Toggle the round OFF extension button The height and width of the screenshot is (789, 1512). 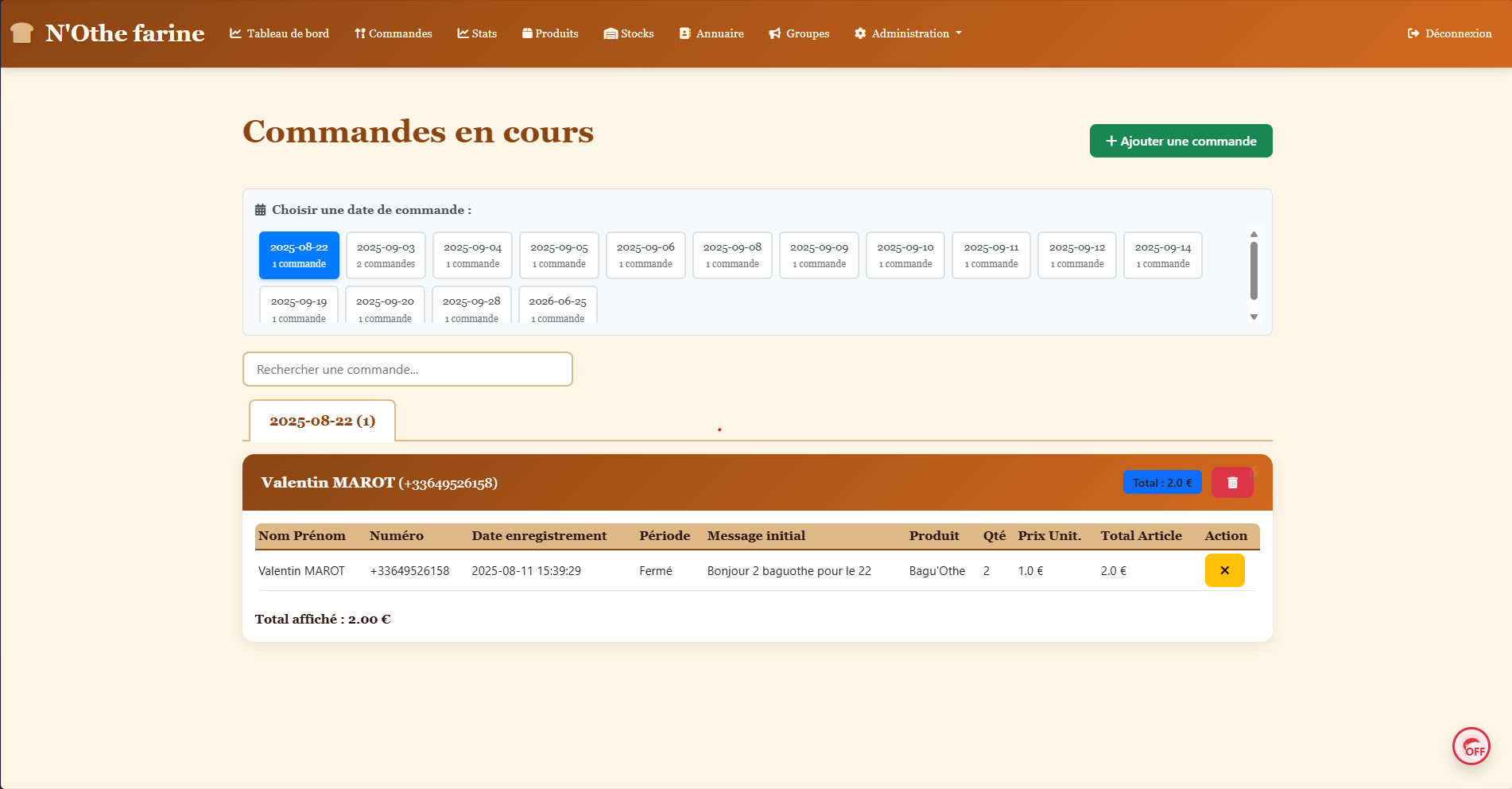[1471, 746]
